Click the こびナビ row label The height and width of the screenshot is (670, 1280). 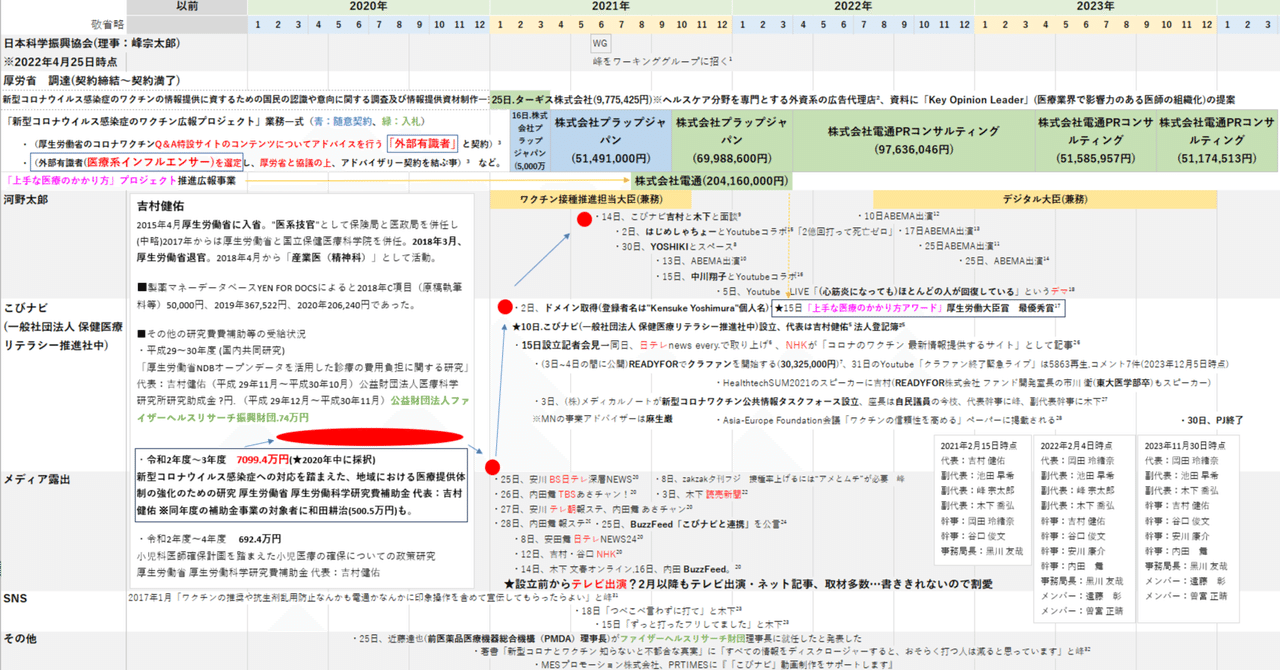[27, 307]
